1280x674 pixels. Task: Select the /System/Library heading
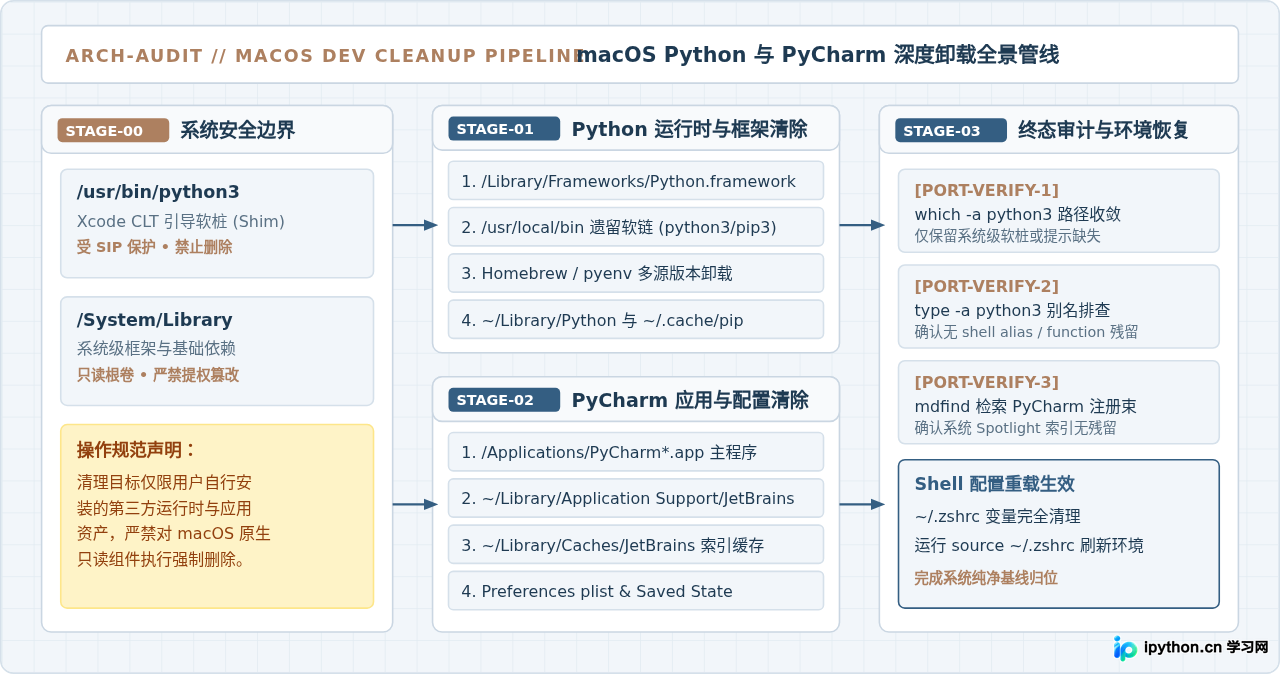[x=155, y=320]
